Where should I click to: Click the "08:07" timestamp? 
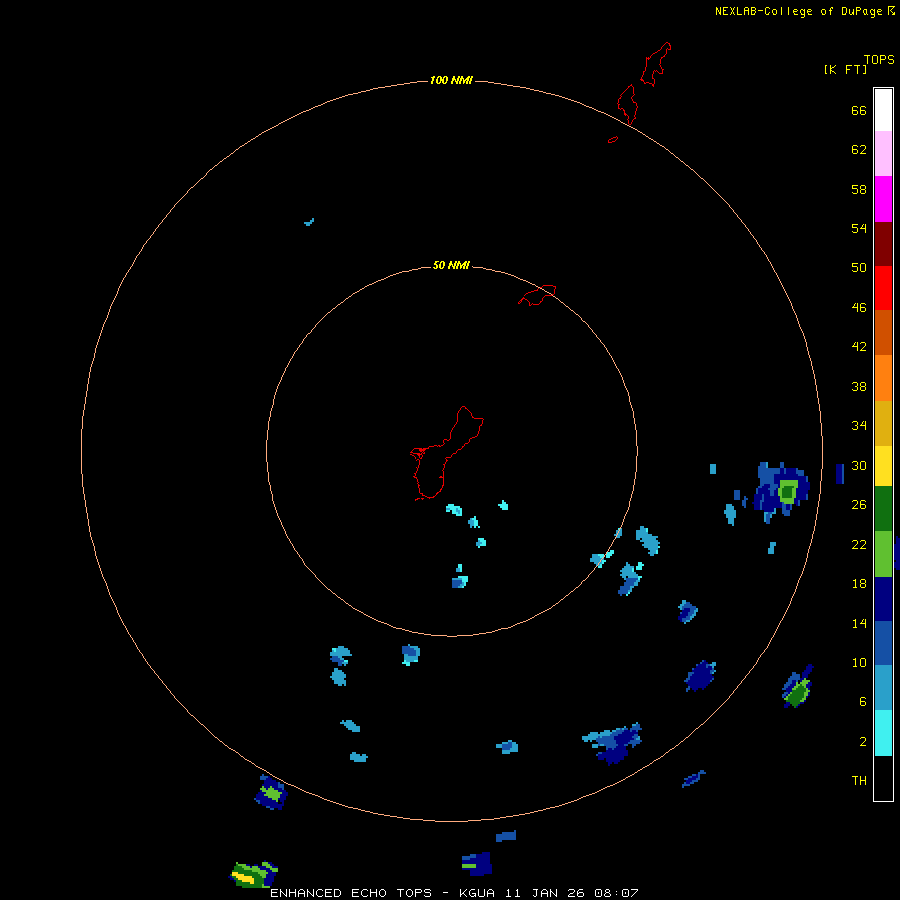coord(616,893)
